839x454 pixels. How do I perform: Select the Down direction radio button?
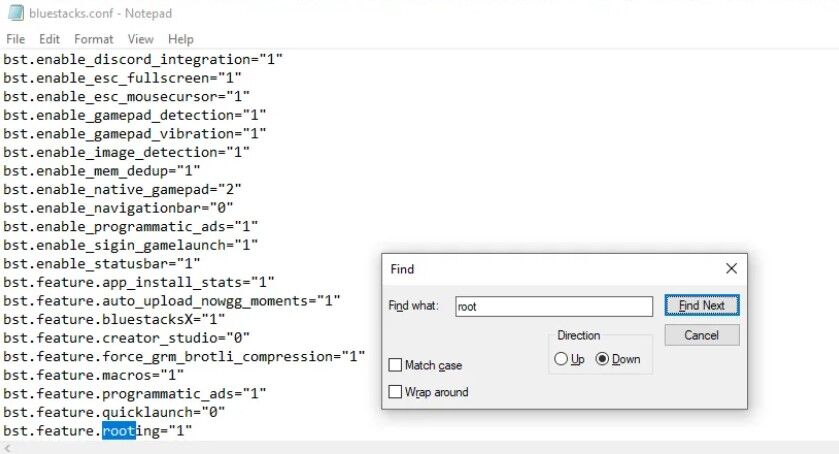602,359
